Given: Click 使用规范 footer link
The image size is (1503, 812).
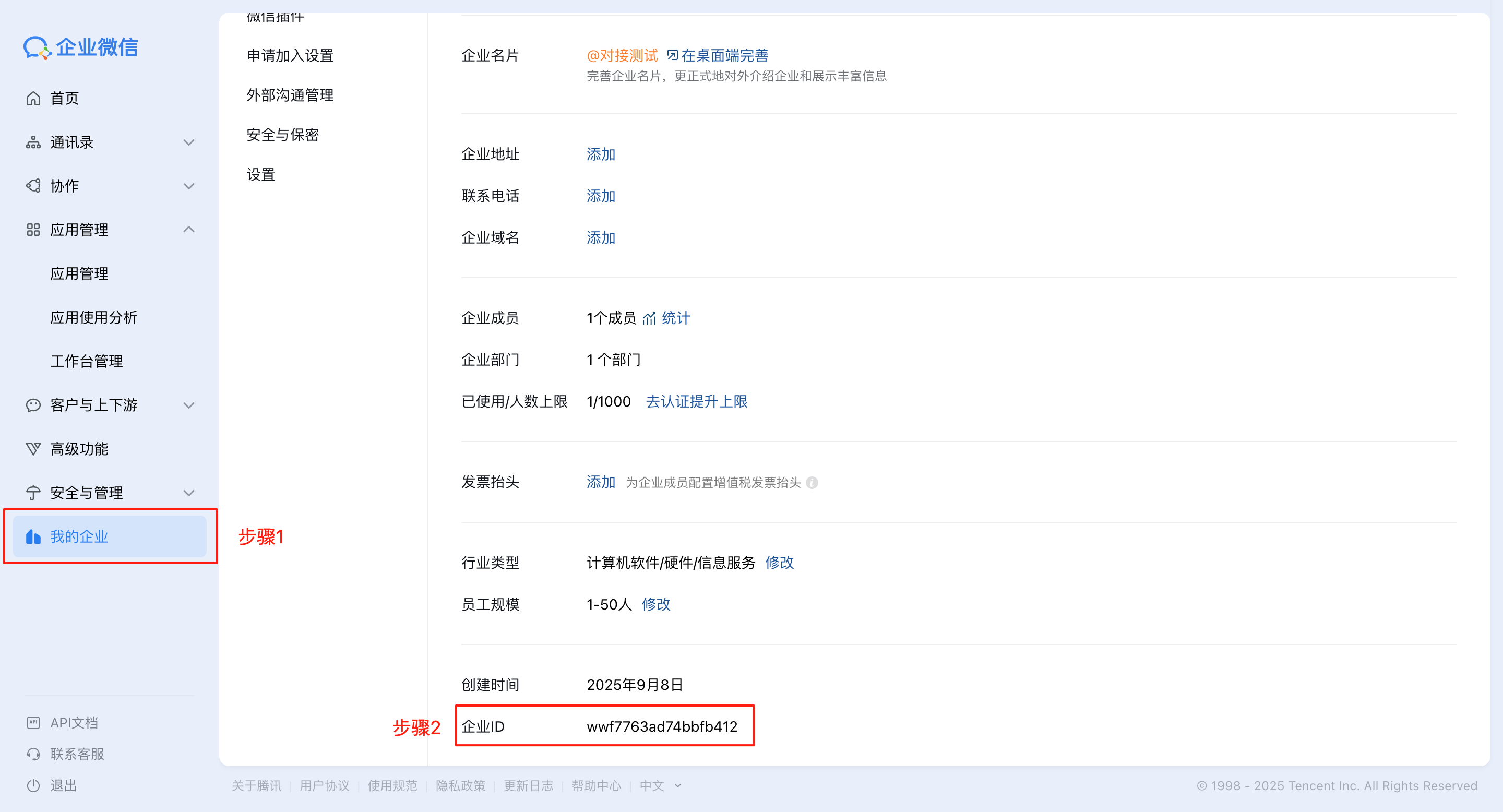Looking at the screenshot, I should [x=392, y=786].
